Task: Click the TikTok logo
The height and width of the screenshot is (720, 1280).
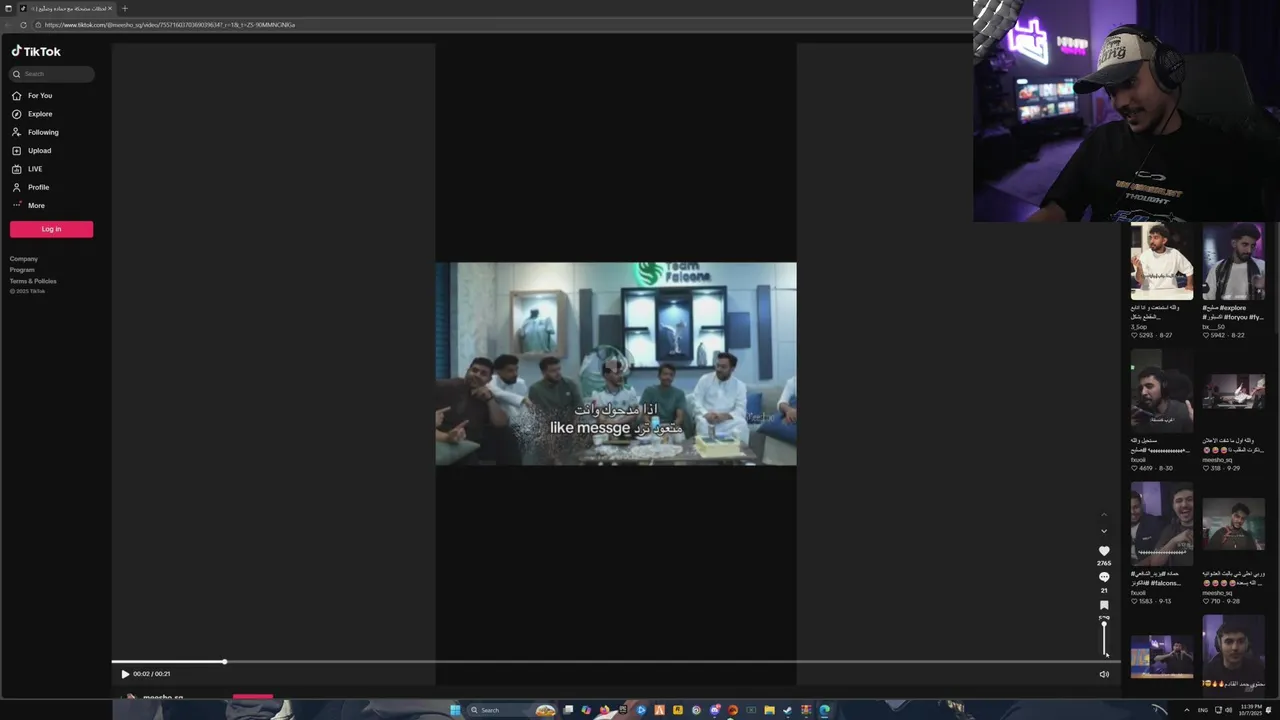Action: [x=36, y=51]
